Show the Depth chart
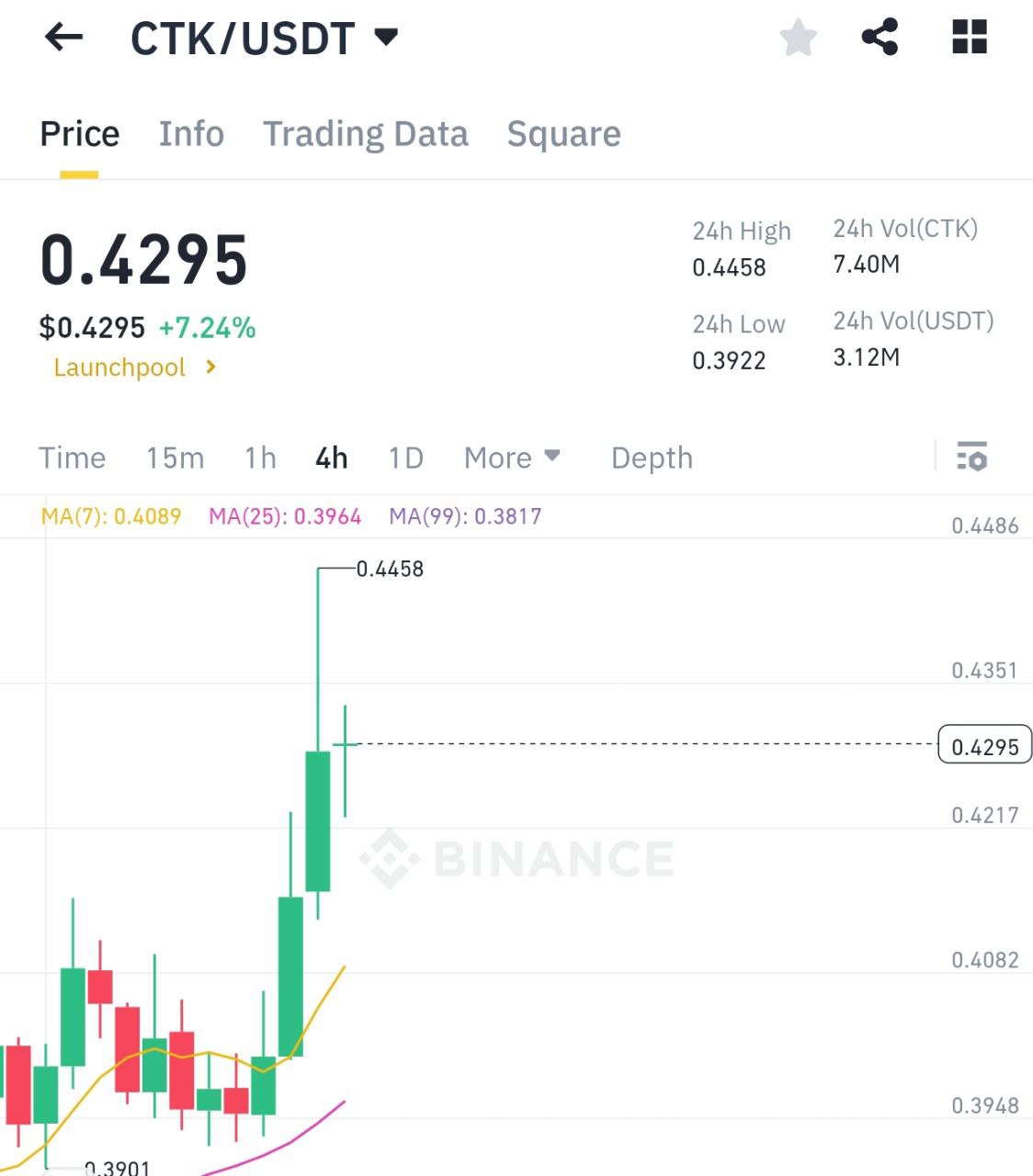Image resolution: width=1033 pixels, height=1176 pixels. tap(652, 458)
